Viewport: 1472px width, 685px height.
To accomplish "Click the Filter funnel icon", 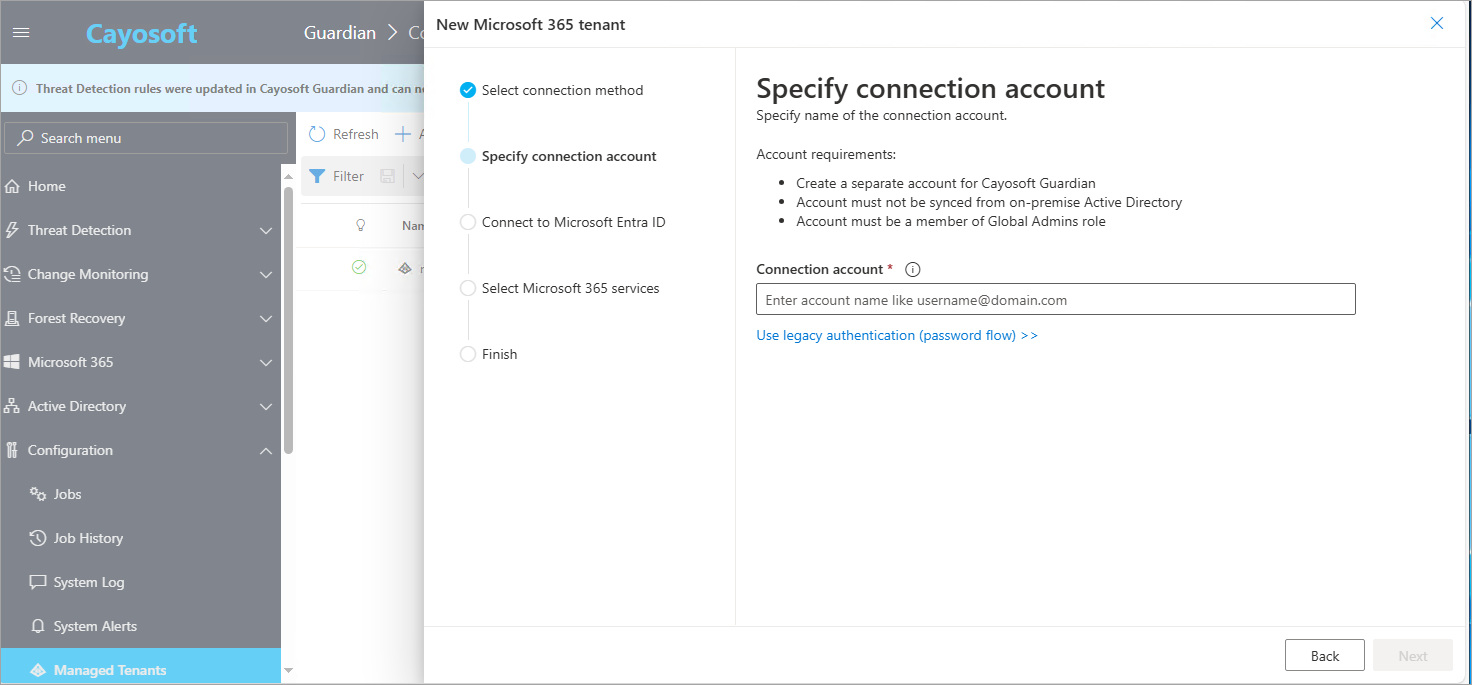I will (x=317, y=176).
